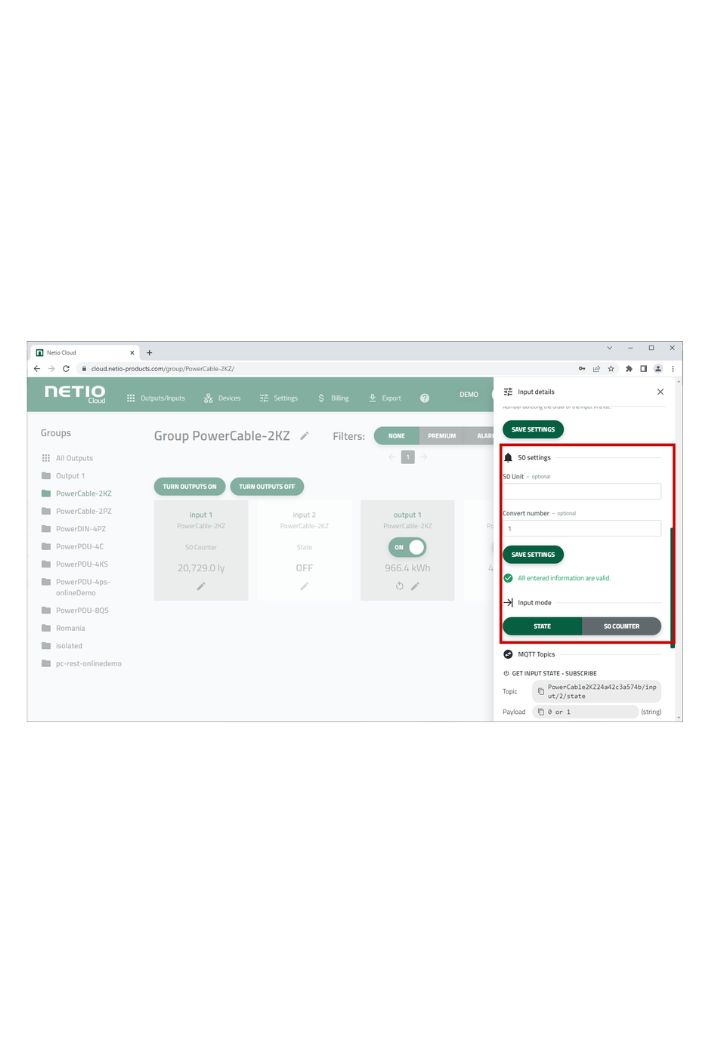The image size is (709, 1063).
Task: Open help question mark icon
Action: [424, 398]
